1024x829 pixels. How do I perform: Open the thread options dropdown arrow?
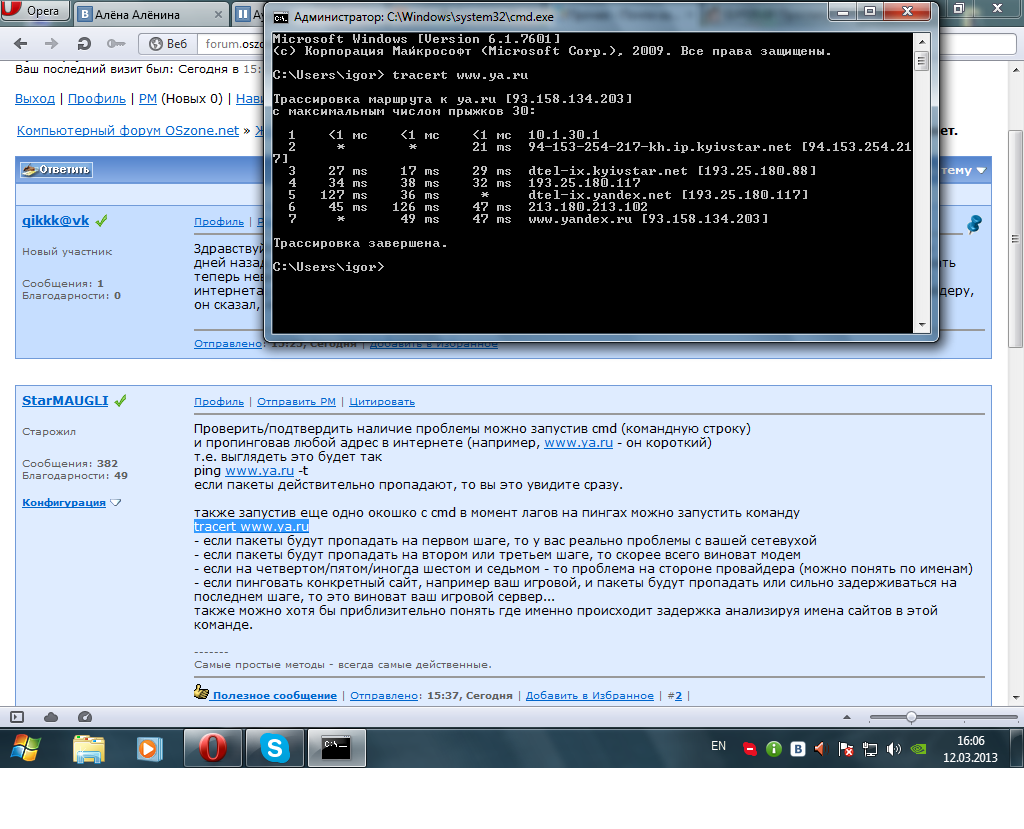click(980, 170)
